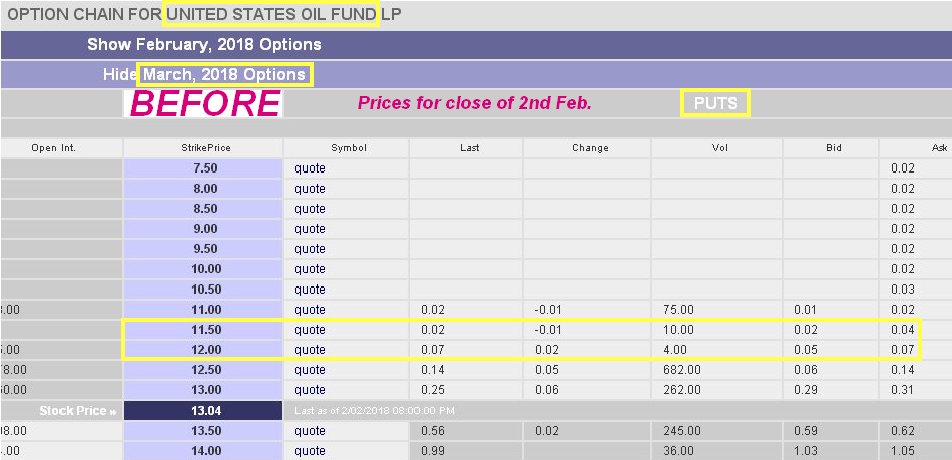
Task: Open quote link for 14.00 strike
Action: pyautogui.click(x=310, y=451)
